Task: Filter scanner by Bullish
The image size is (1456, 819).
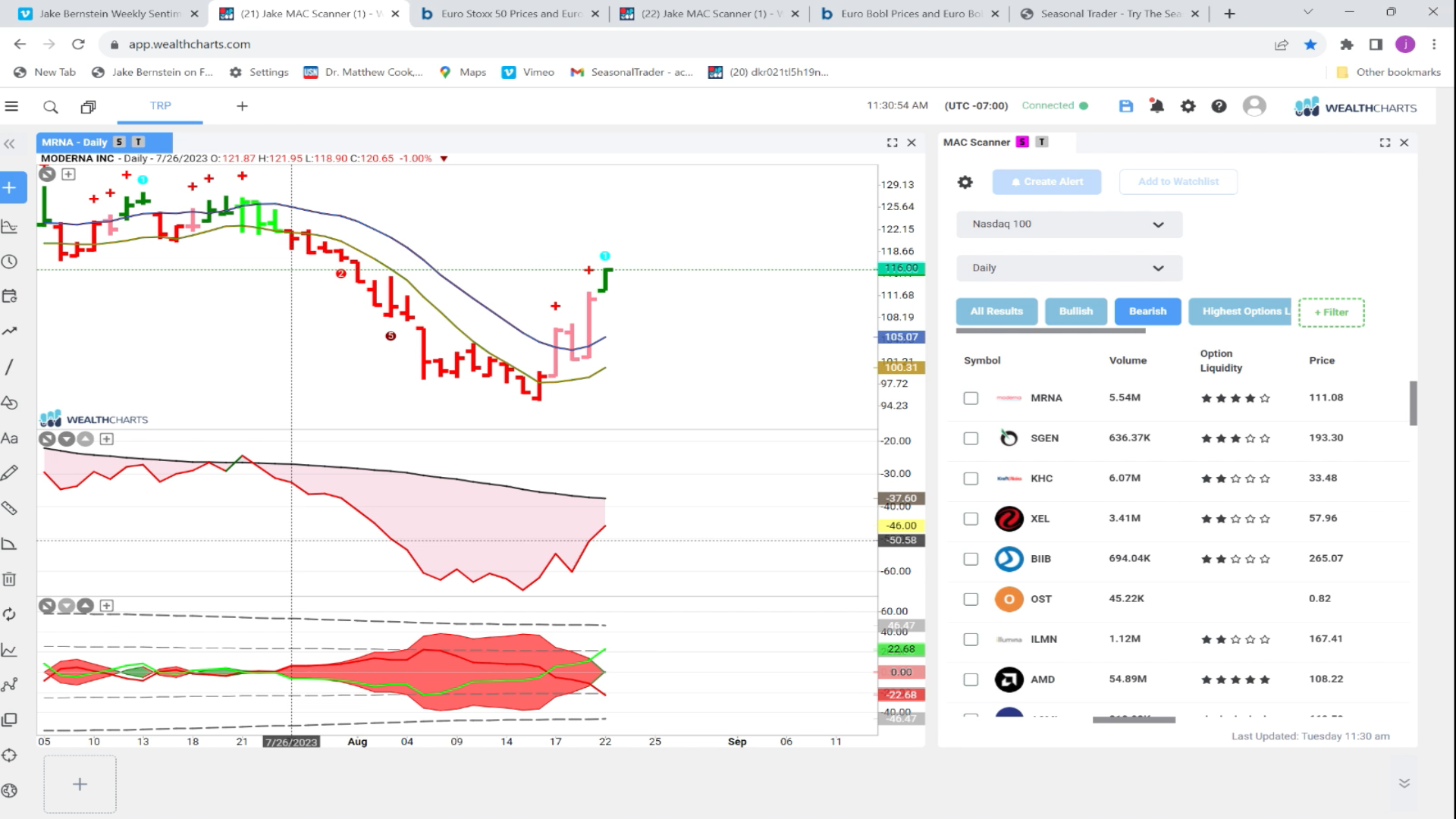Action: coord(1075,312)
